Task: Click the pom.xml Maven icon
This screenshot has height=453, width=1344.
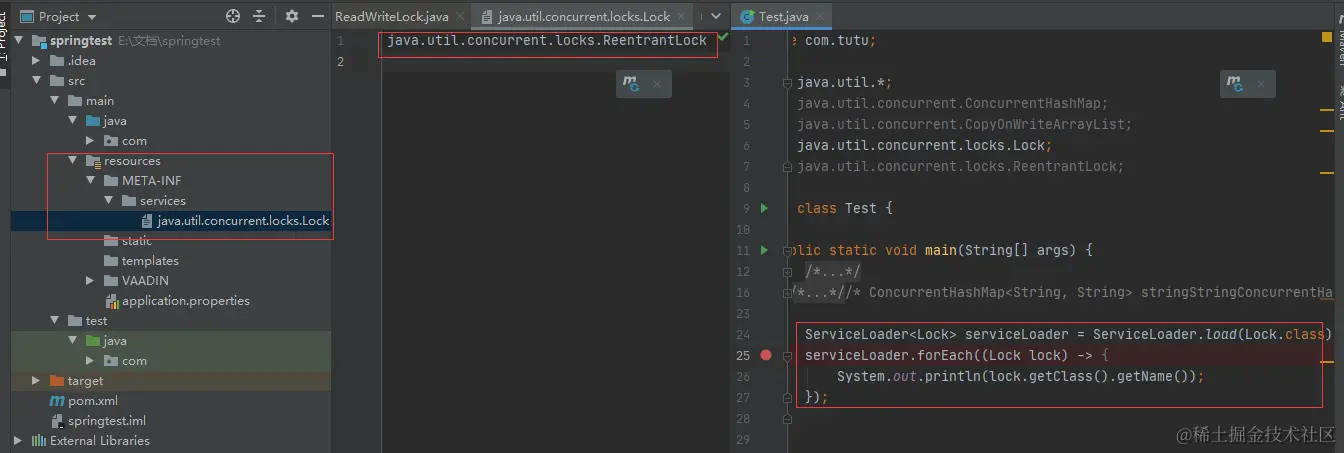Action: tap(57, 401)
